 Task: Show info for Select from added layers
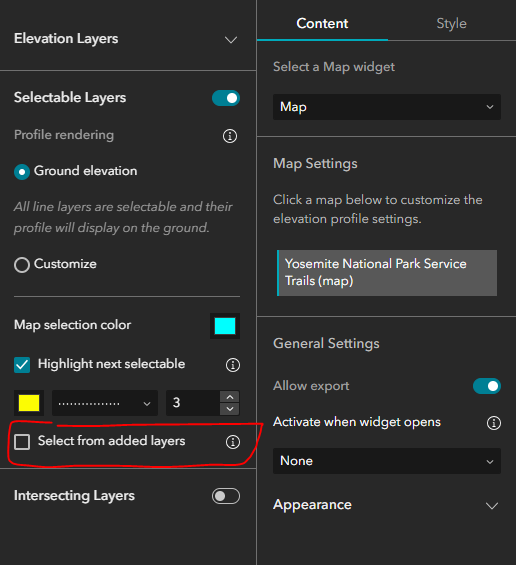point(233,442)
